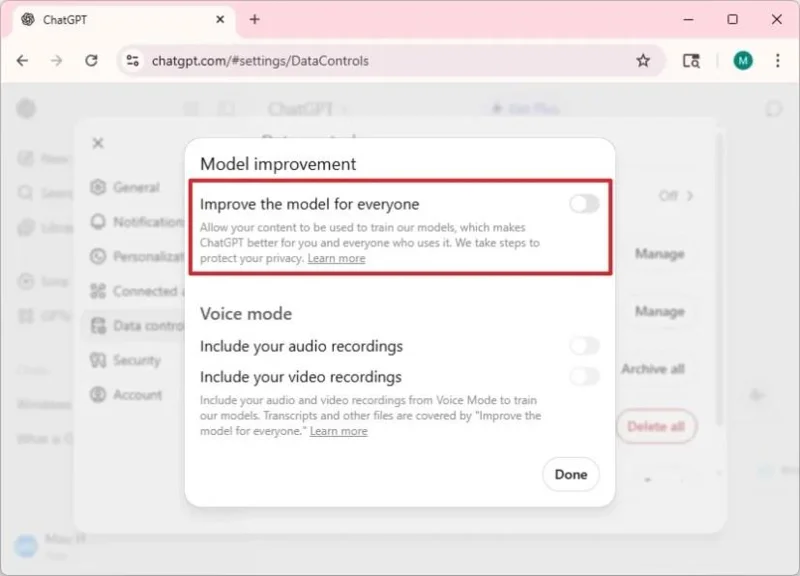
Task: Minimize the browser window
Action: pos(688,19)
